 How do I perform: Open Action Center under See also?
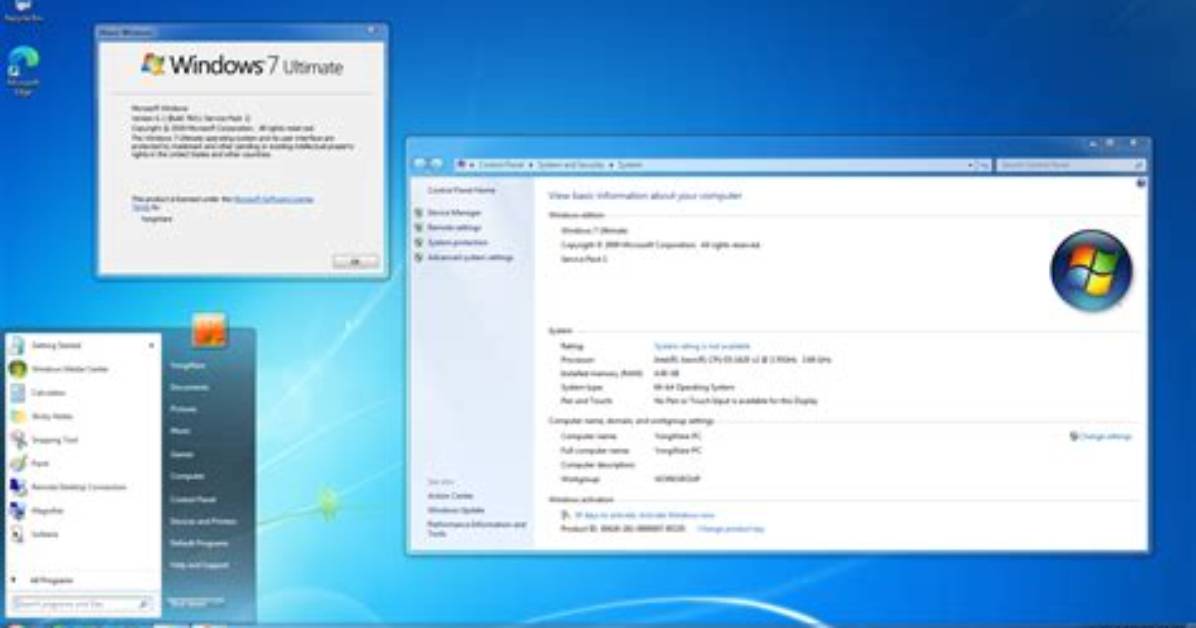click(450, 496)
